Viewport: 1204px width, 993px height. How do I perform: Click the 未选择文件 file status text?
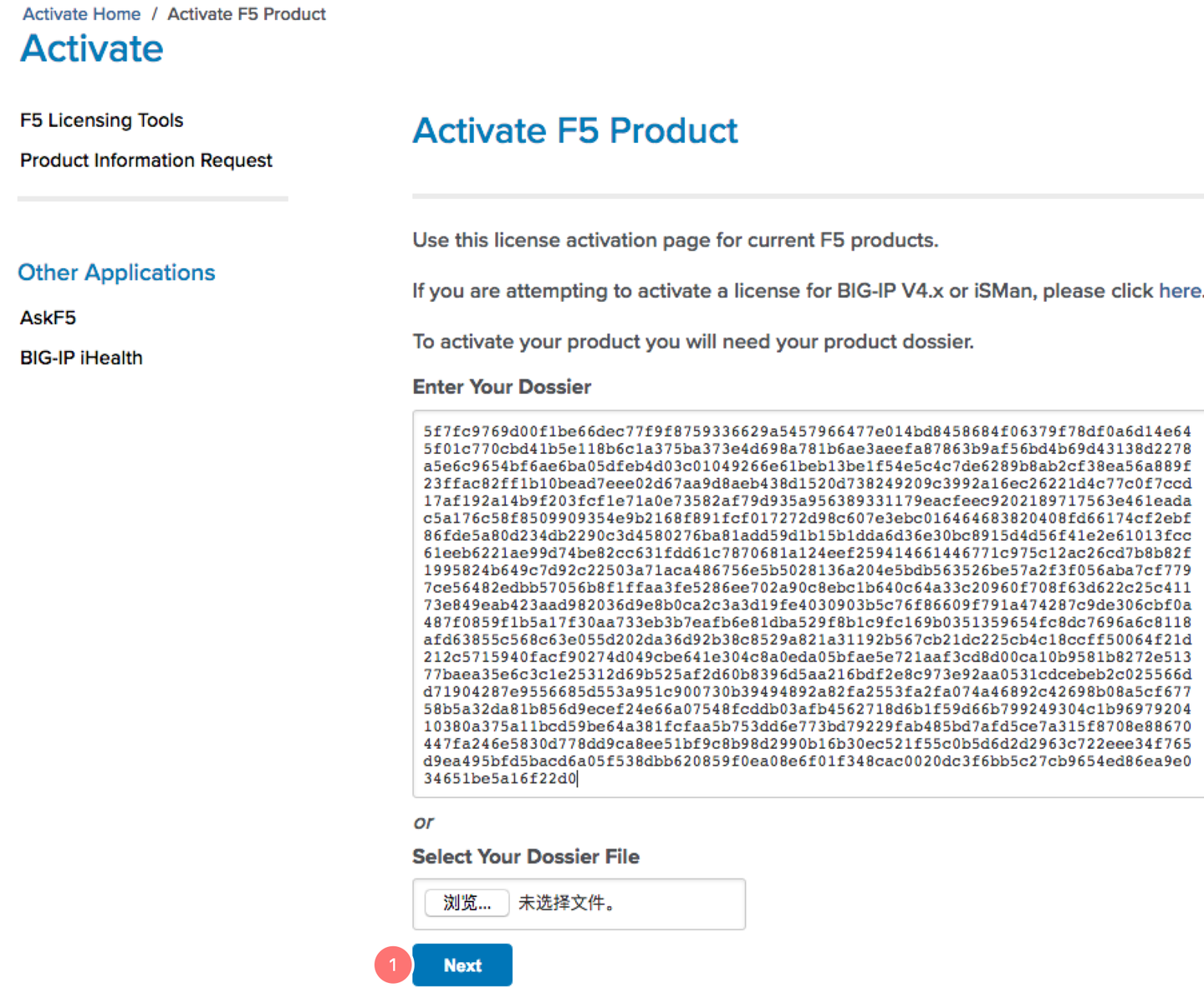click(x=566, y=903)
